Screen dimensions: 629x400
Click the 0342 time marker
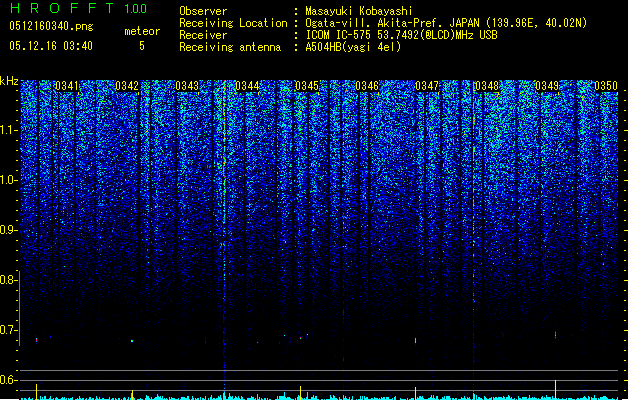pyautogui.click(x=127, y=86)
